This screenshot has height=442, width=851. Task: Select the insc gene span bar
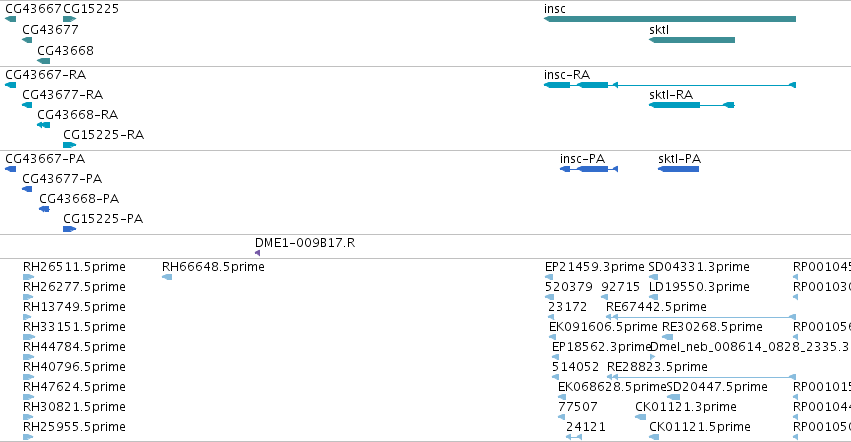click(670, 19)
